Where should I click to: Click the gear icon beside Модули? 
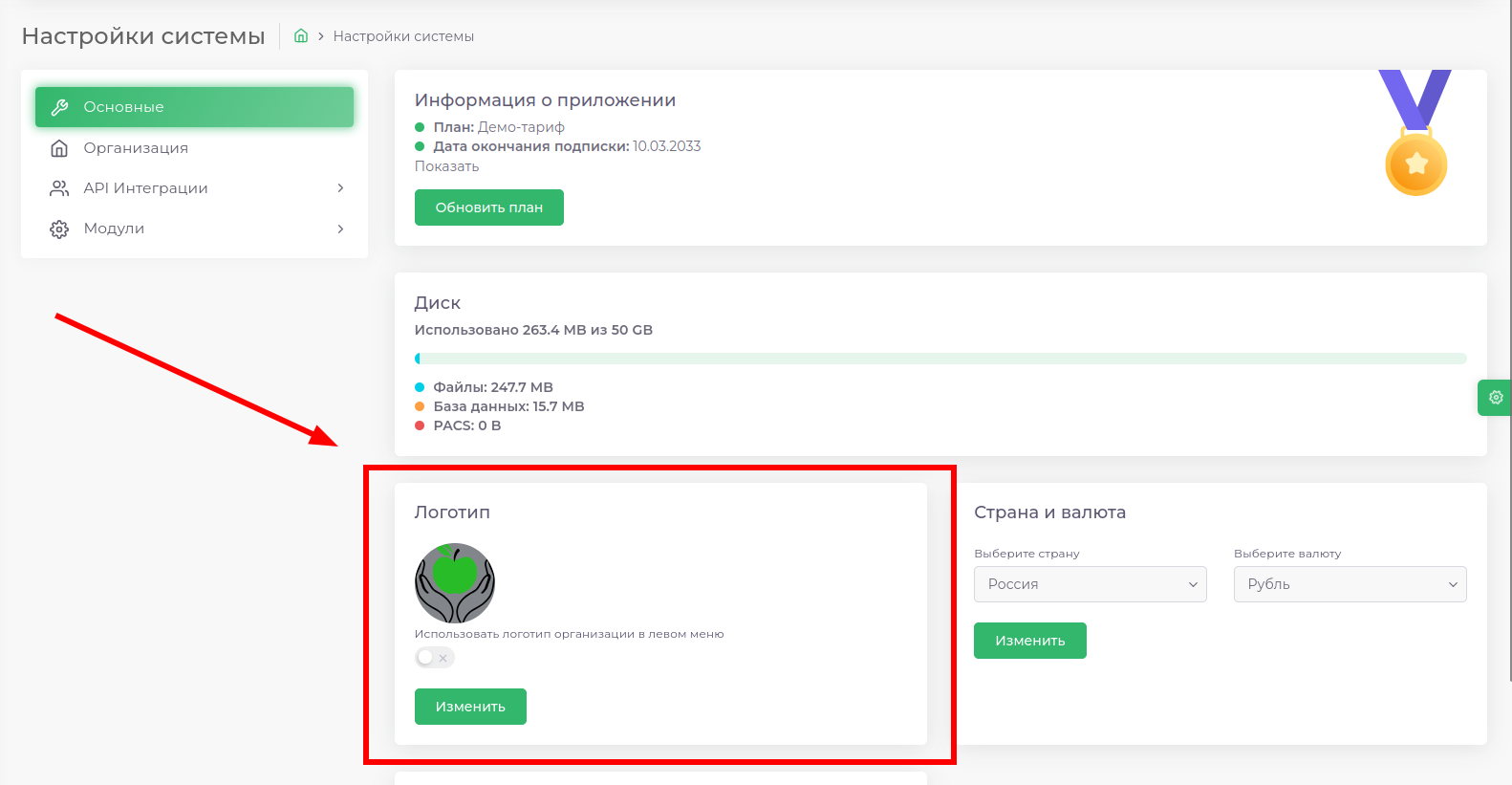[x=59, y=229]
